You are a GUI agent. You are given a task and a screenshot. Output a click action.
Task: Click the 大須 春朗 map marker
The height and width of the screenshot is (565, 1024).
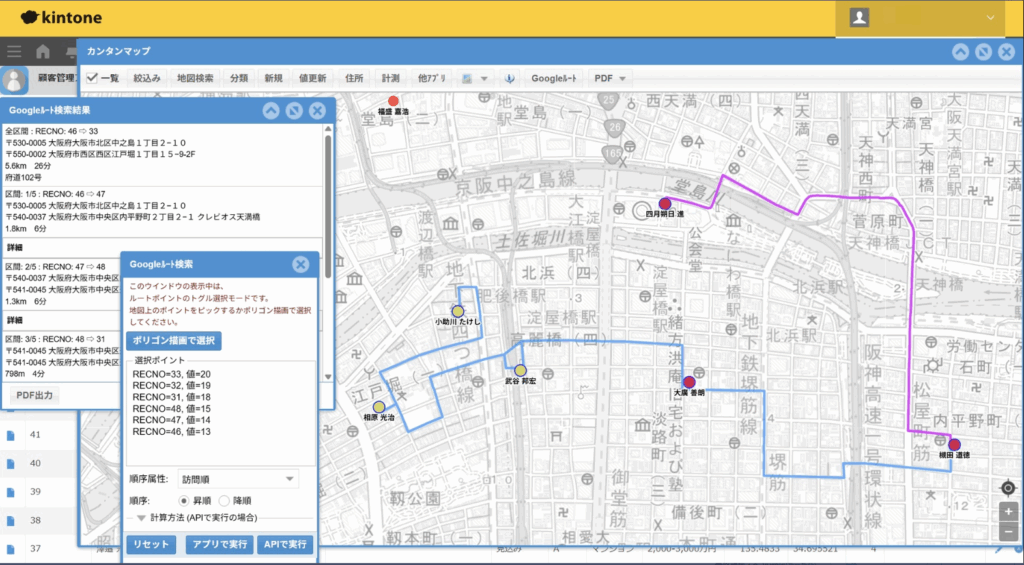tap(689, 382)
